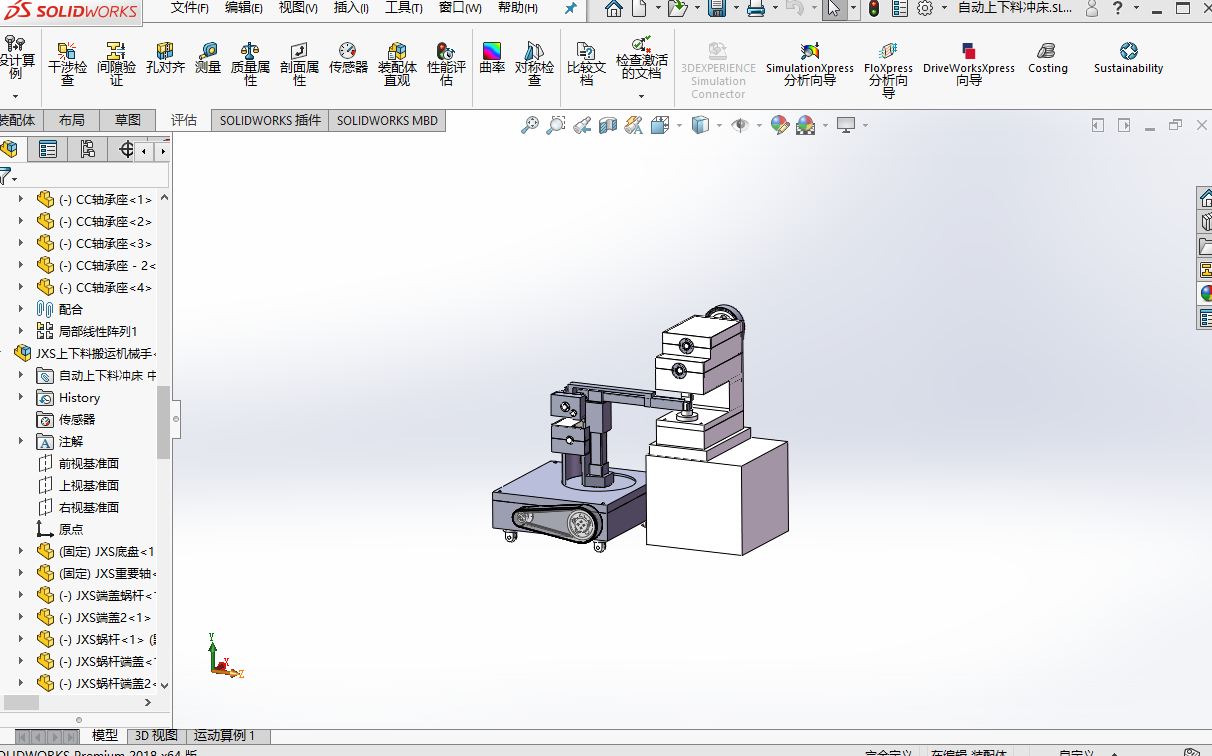Open the Sensor (传感器) tool
Image resolution: width=1212 pixels, height=756 pixels.
(x=348, y=59)
